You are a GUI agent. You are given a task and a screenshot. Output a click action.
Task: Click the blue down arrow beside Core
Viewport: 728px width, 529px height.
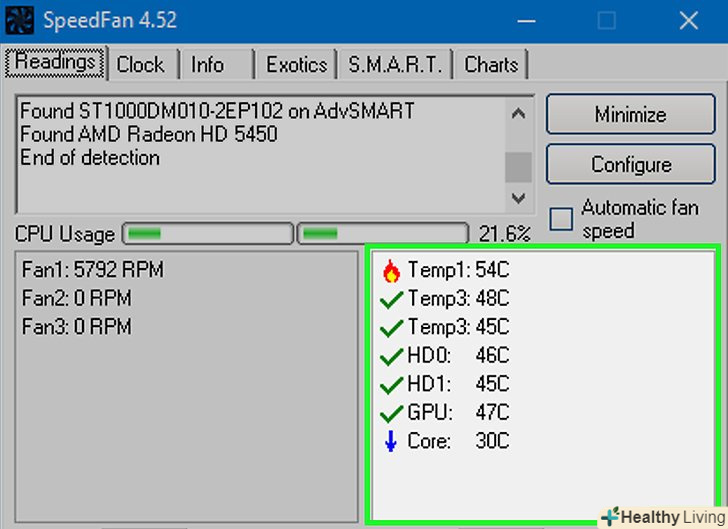click(x=391, y=441)
